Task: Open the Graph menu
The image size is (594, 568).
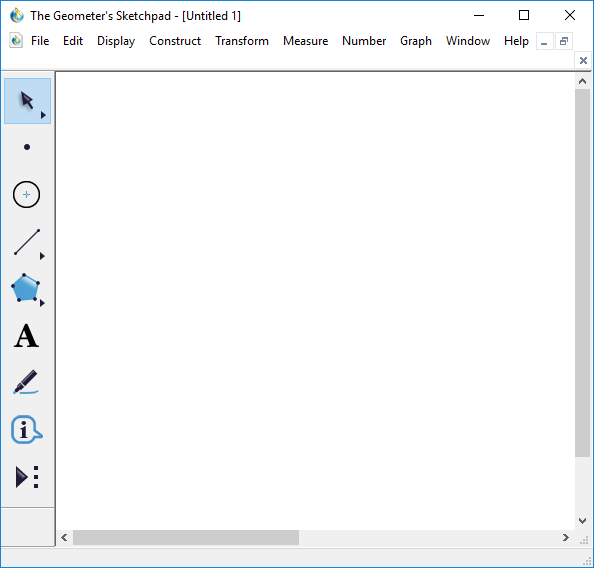Action: click(x=416, y=41)
